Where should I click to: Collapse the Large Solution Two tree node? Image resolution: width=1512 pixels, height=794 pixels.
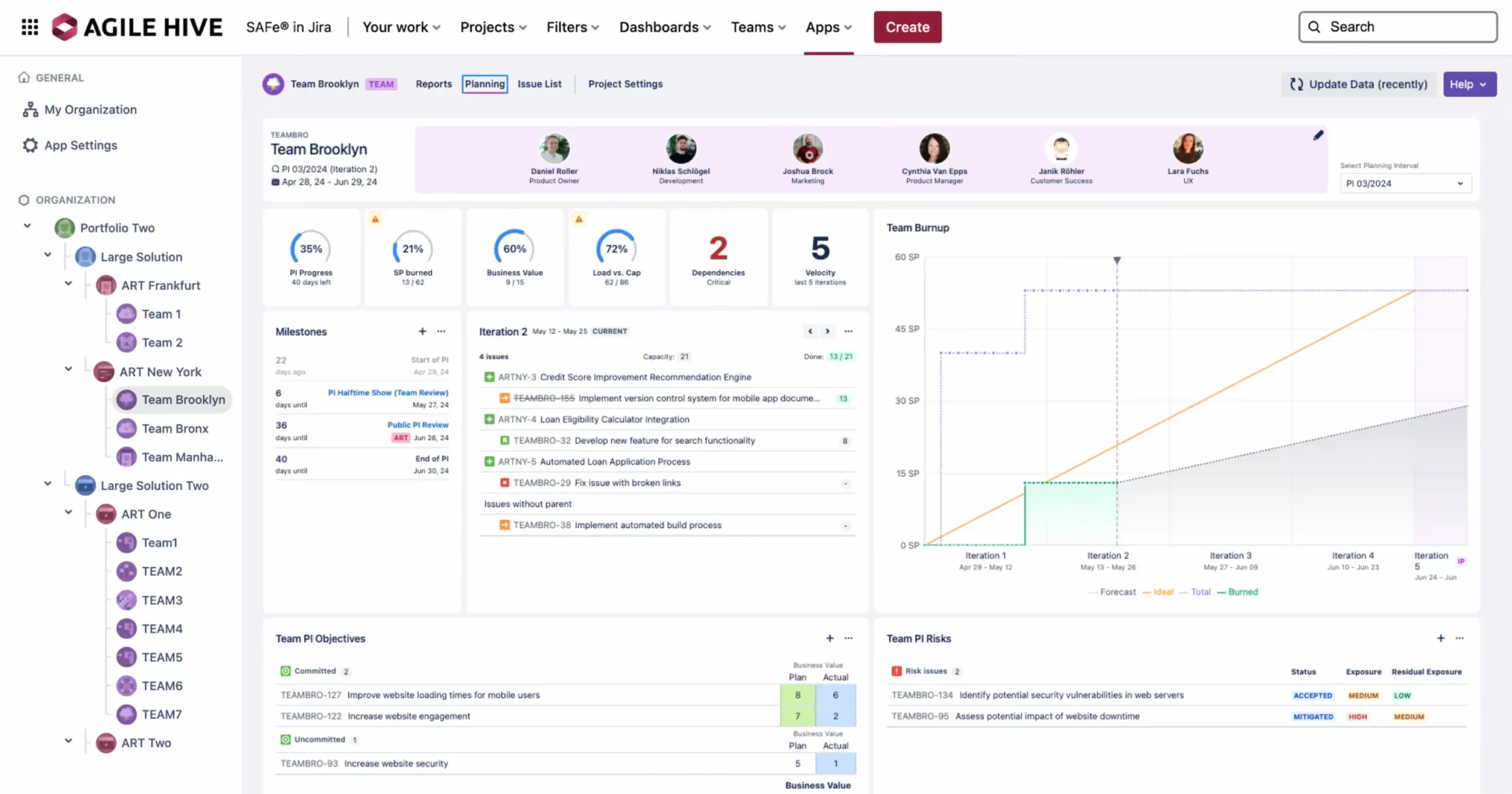pyautogui.click(x=48, y=484)
